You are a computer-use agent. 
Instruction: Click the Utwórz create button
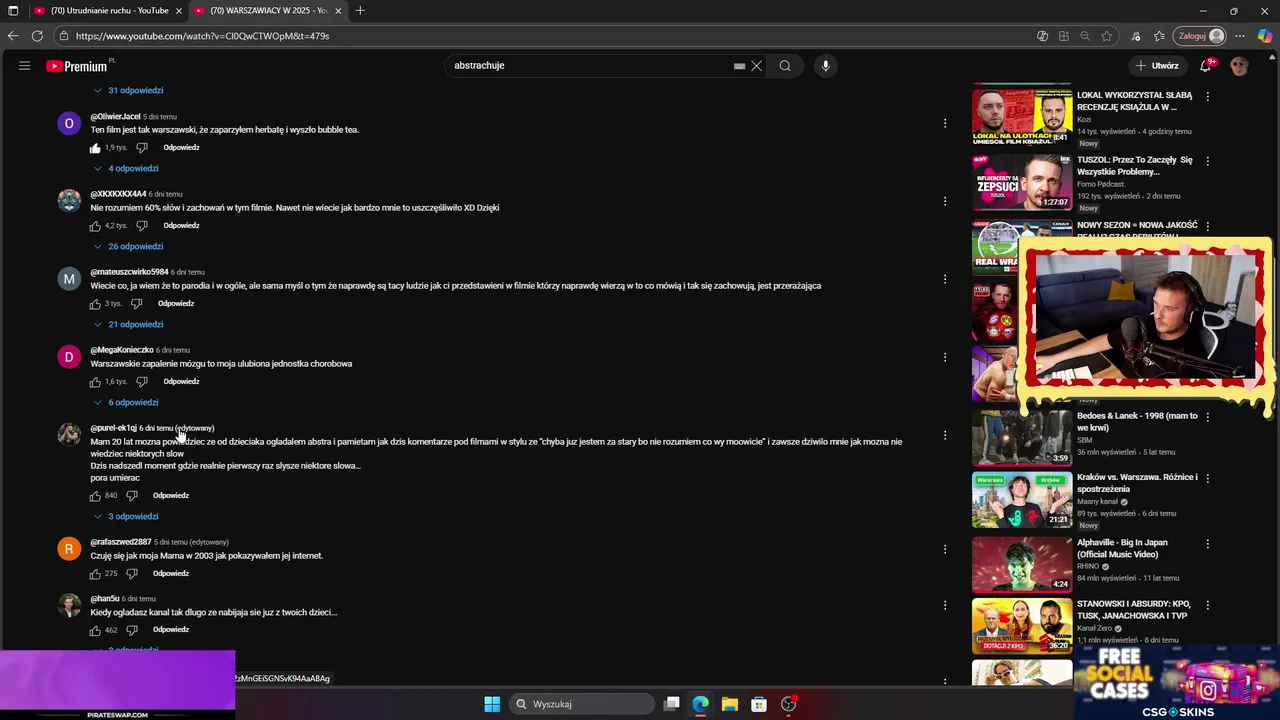(x=1156, y=66)
